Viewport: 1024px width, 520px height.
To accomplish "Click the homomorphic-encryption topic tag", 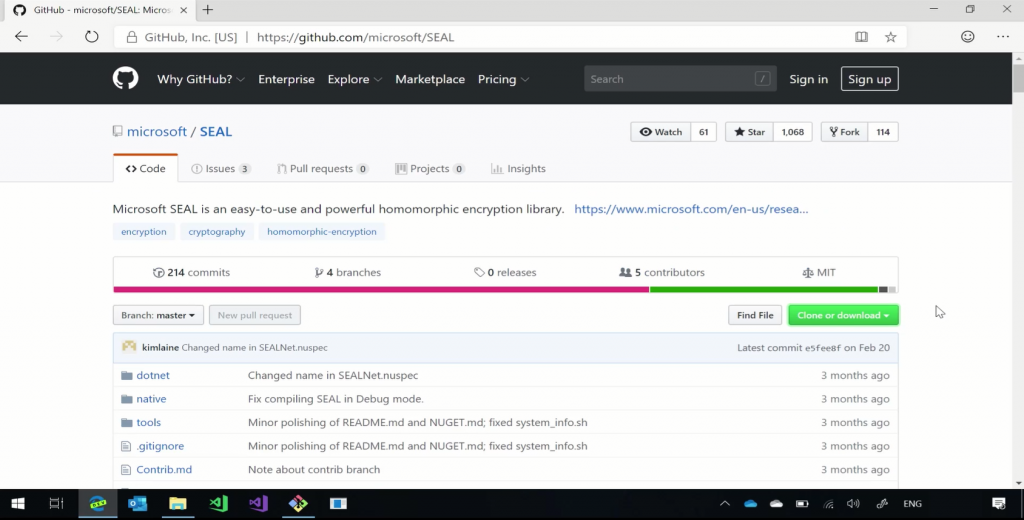I will (x=321, y=232).
